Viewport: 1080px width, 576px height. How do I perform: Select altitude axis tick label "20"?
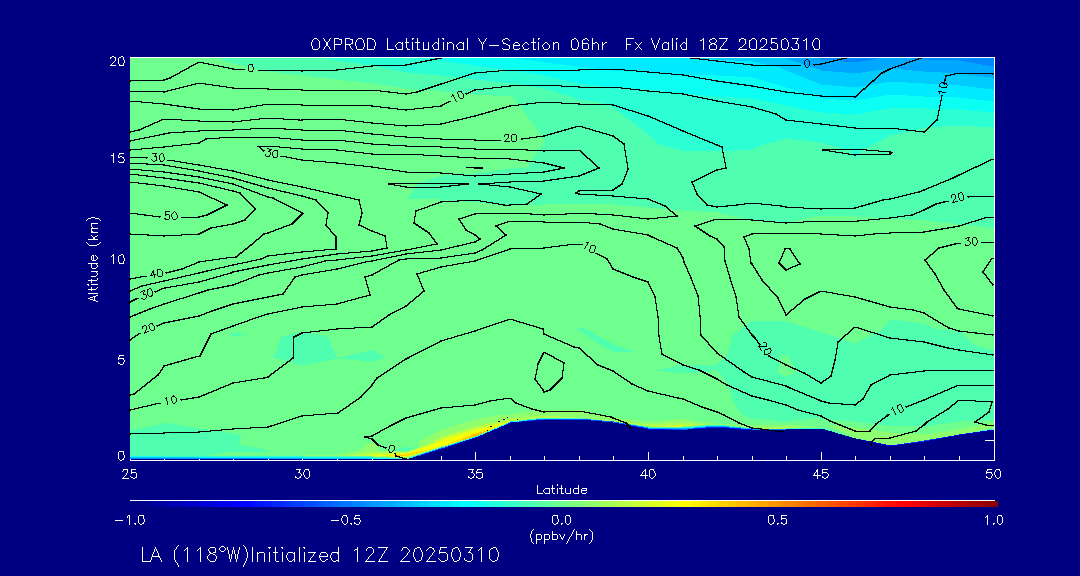coord(117,60)
